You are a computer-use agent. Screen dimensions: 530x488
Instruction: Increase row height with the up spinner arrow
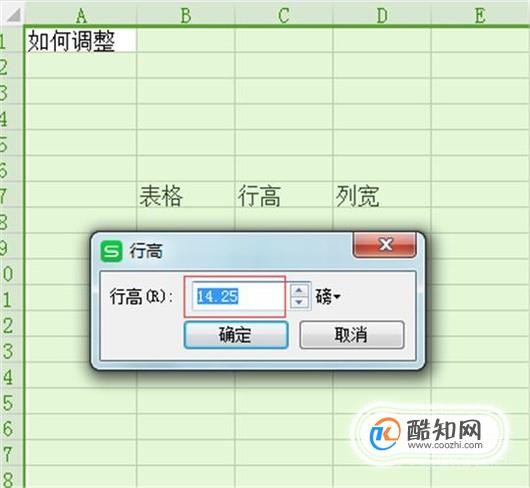(299, 290)
